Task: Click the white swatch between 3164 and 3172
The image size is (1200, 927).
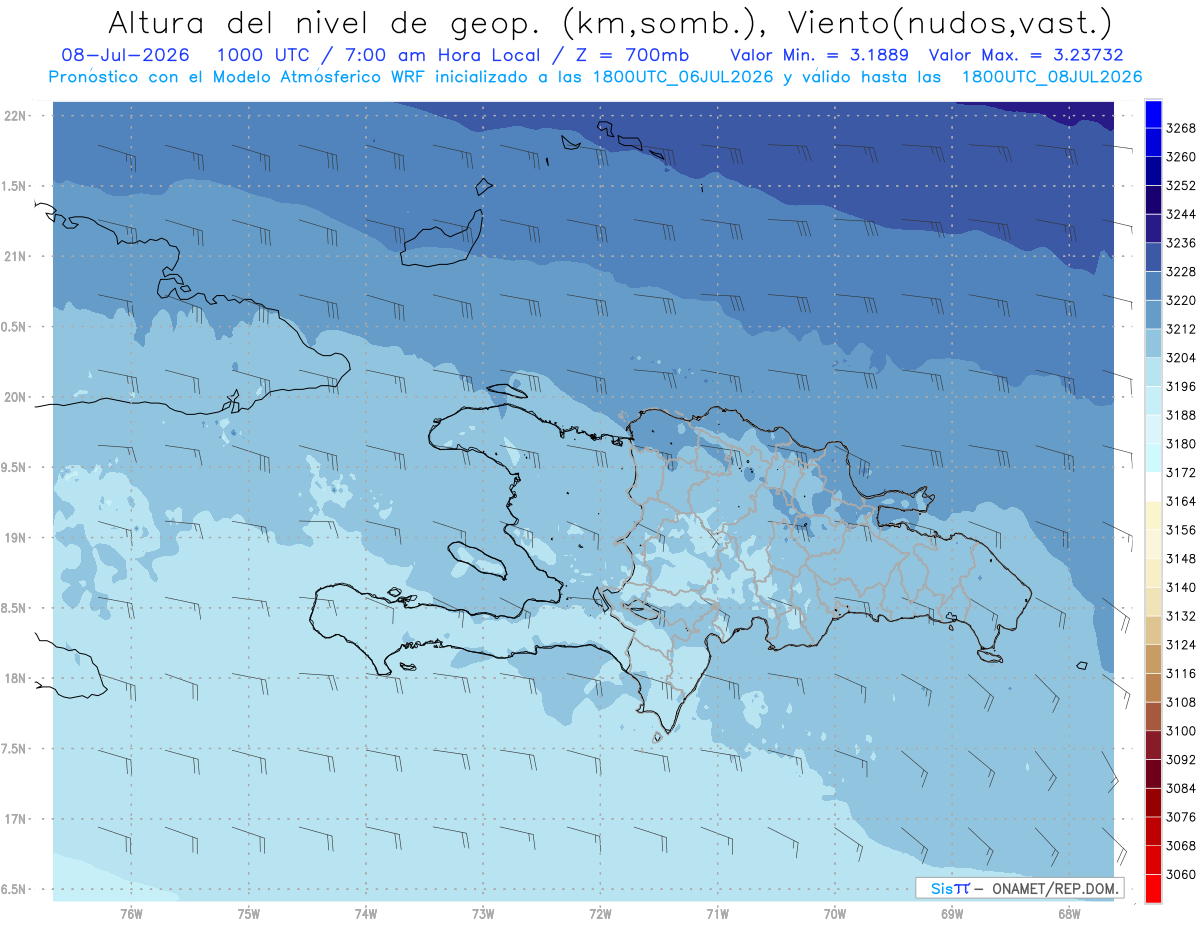Action: point(1153,487)
